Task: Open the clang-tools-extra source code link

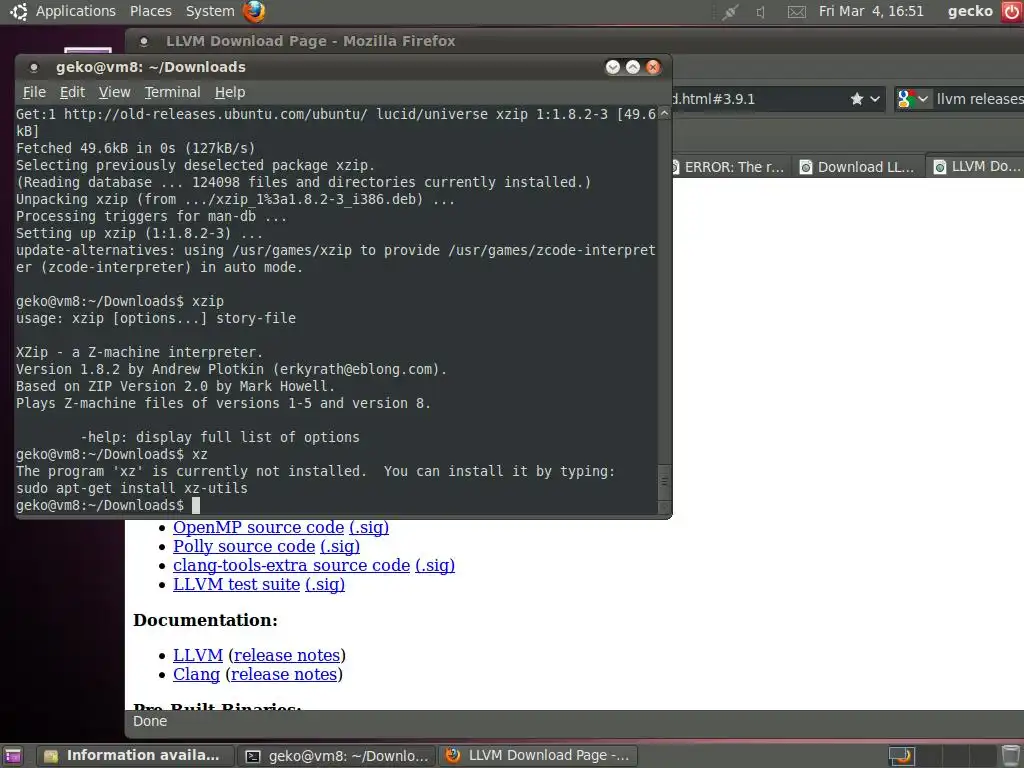Action: [x=291, y=565]
